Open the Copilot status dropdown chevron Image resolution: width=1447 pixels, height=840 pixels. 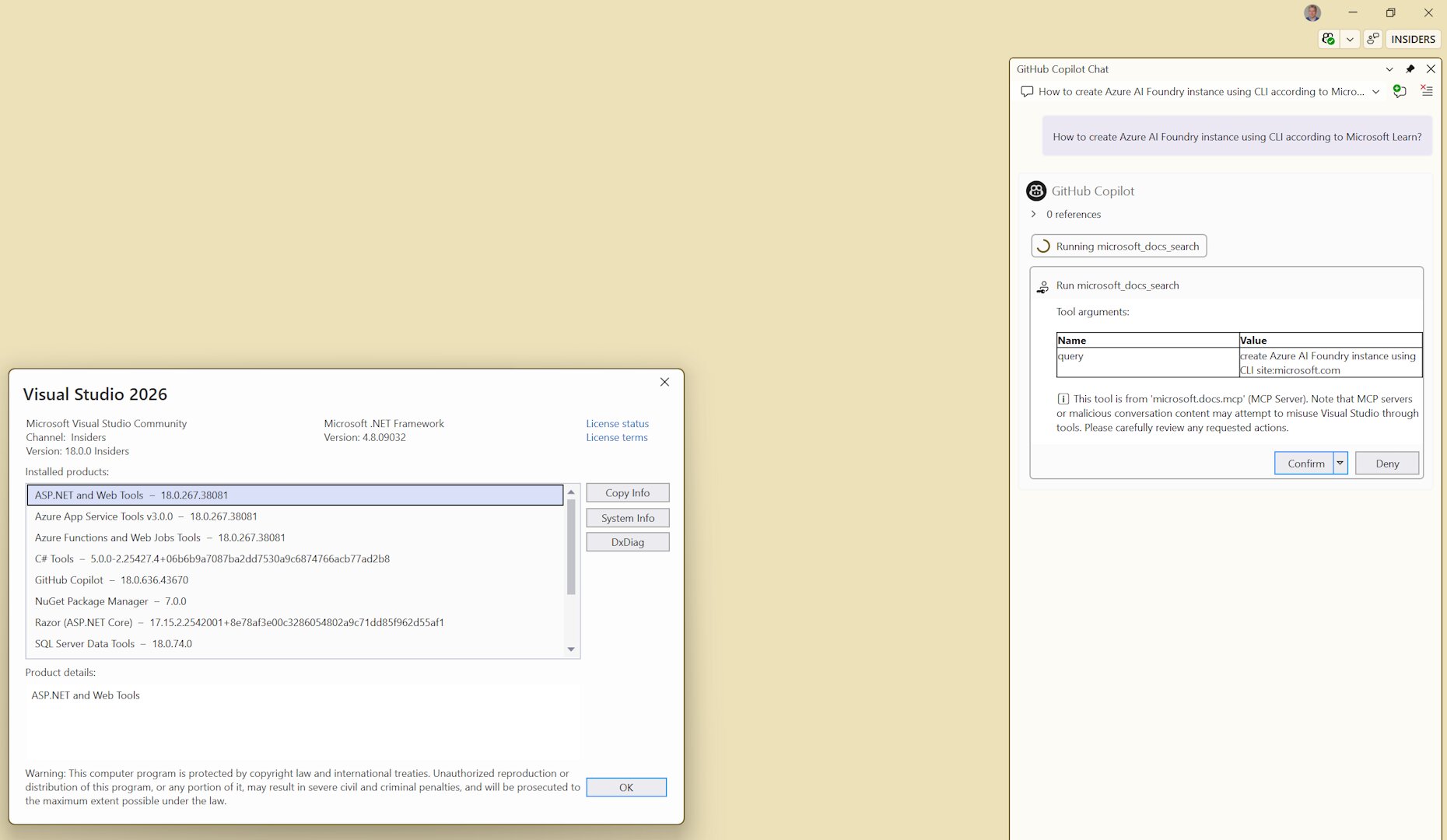click(x=1351, y=39)
